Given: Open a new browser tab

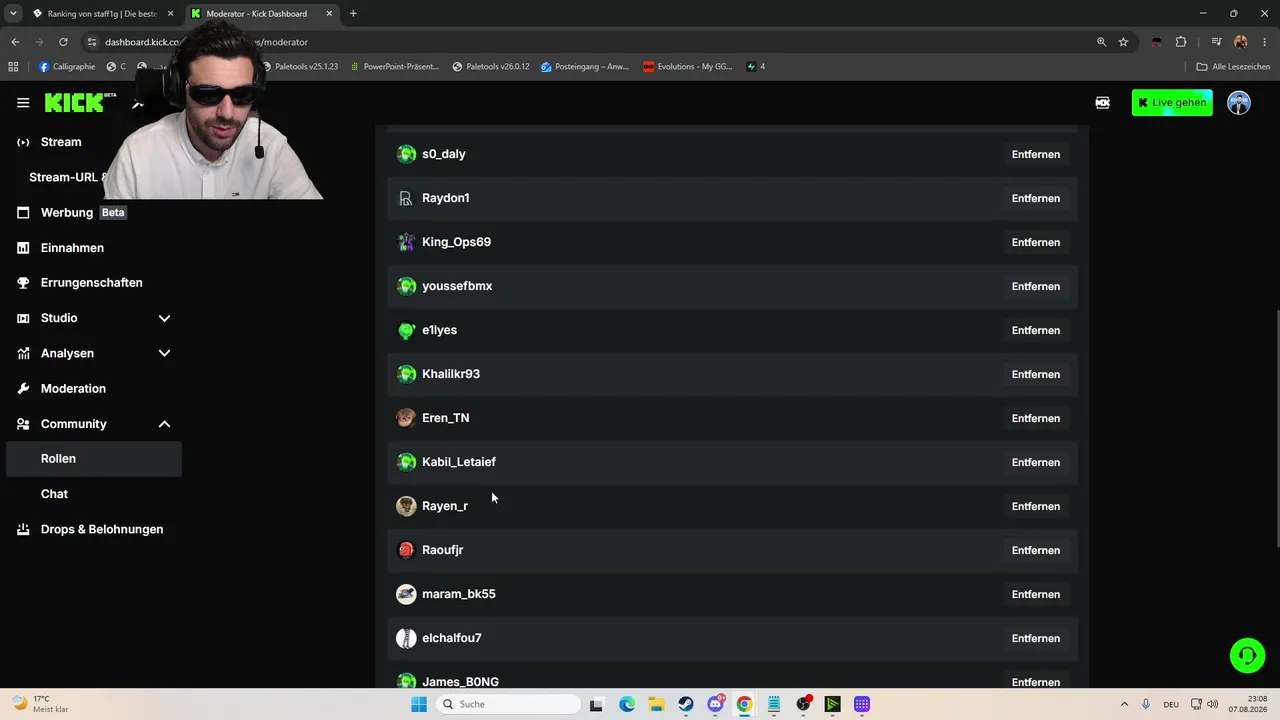Looking at the screenshot, I should coord(353,14).
